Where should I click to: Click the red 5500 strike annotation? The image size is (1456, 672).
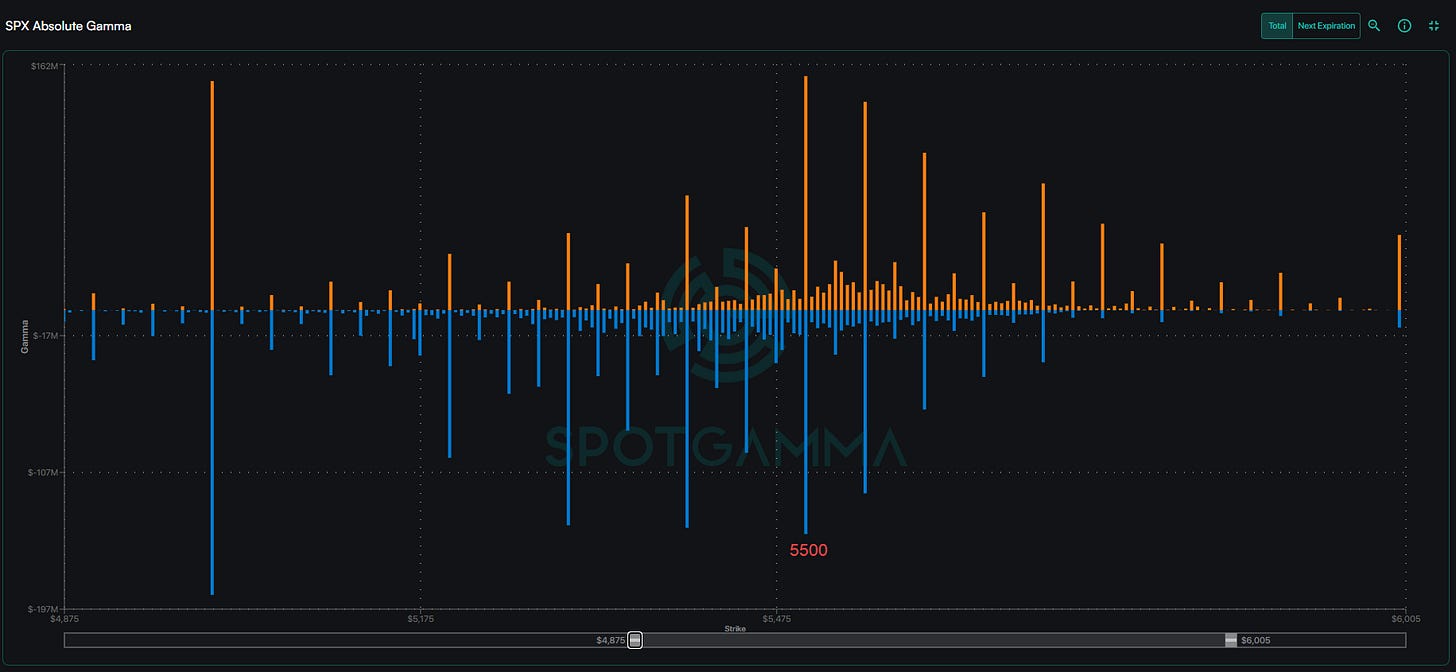pos(808,550)
